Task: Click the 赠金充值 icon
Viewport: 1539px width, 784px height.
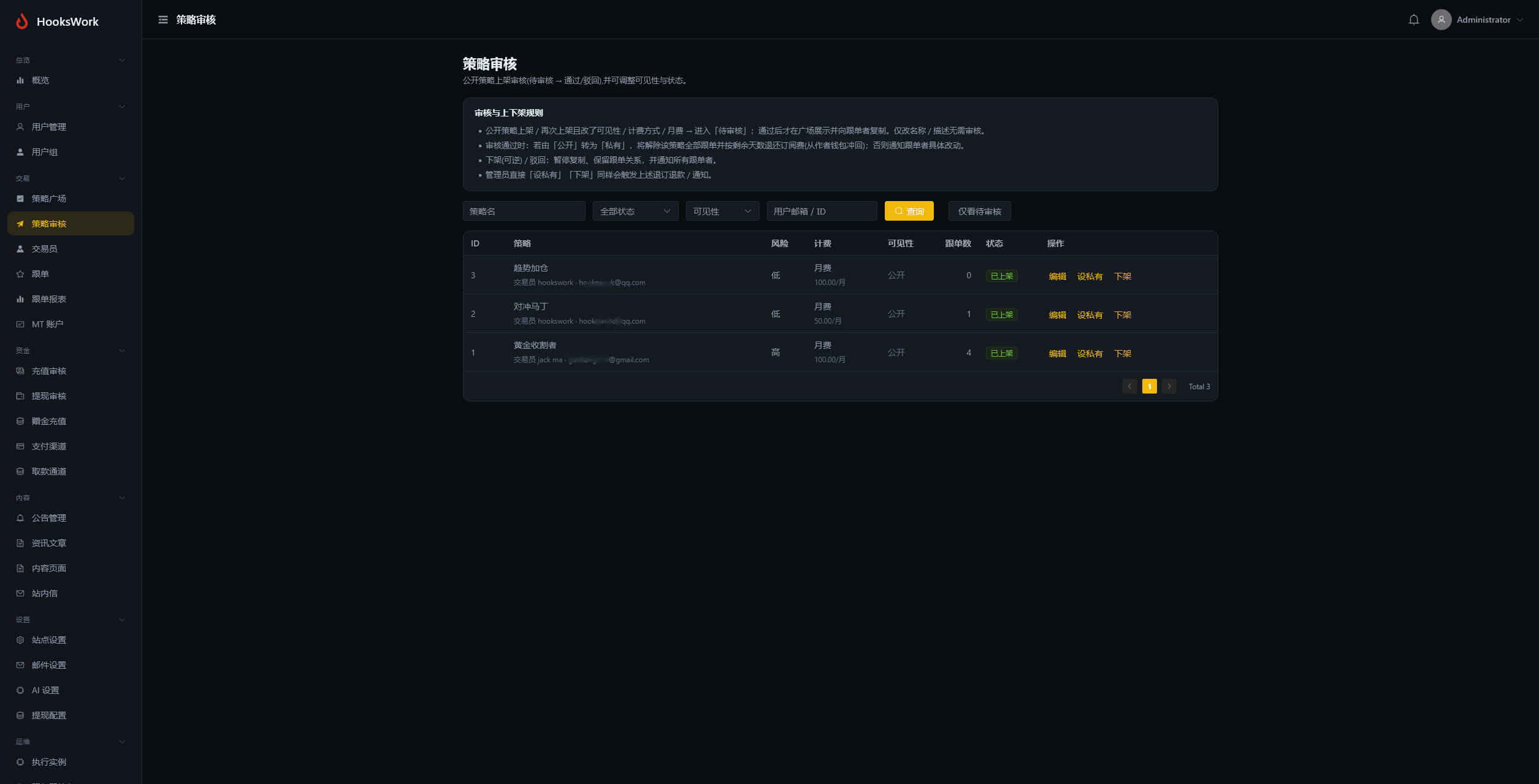Action: (20, 421)
